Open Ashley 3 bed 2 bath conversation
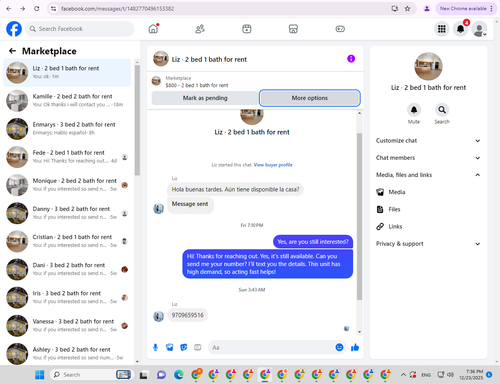Image resolution: width=500 pixels, height=384 pixels. point(67,354)
